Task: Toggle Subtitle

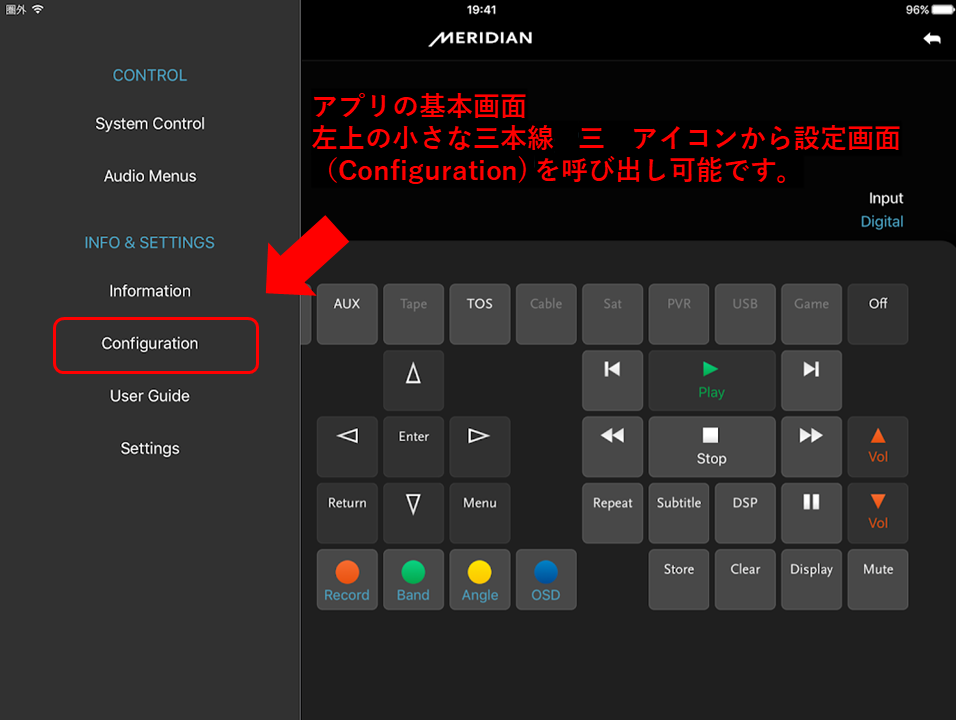Action: [679, 513]
